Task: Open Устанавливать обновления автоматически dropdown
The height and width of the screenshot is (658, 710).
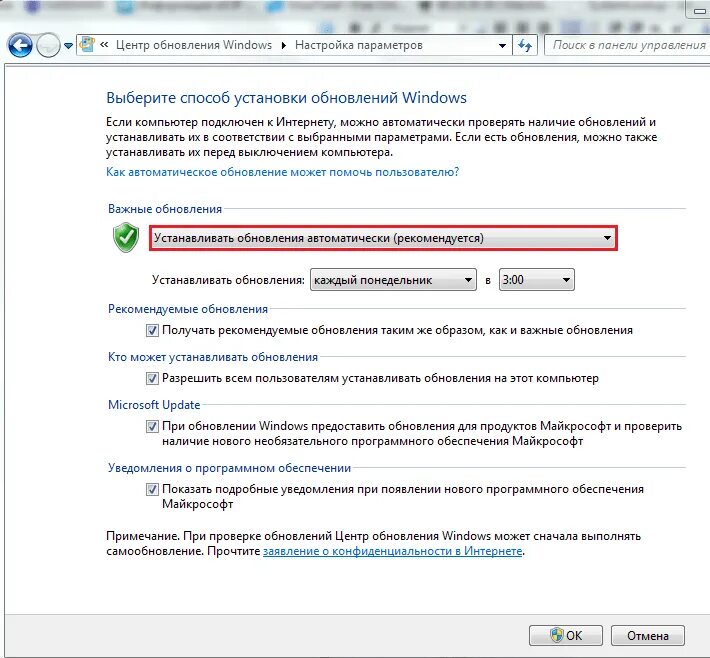Action: pyautogui.click(x=383, y=238)
